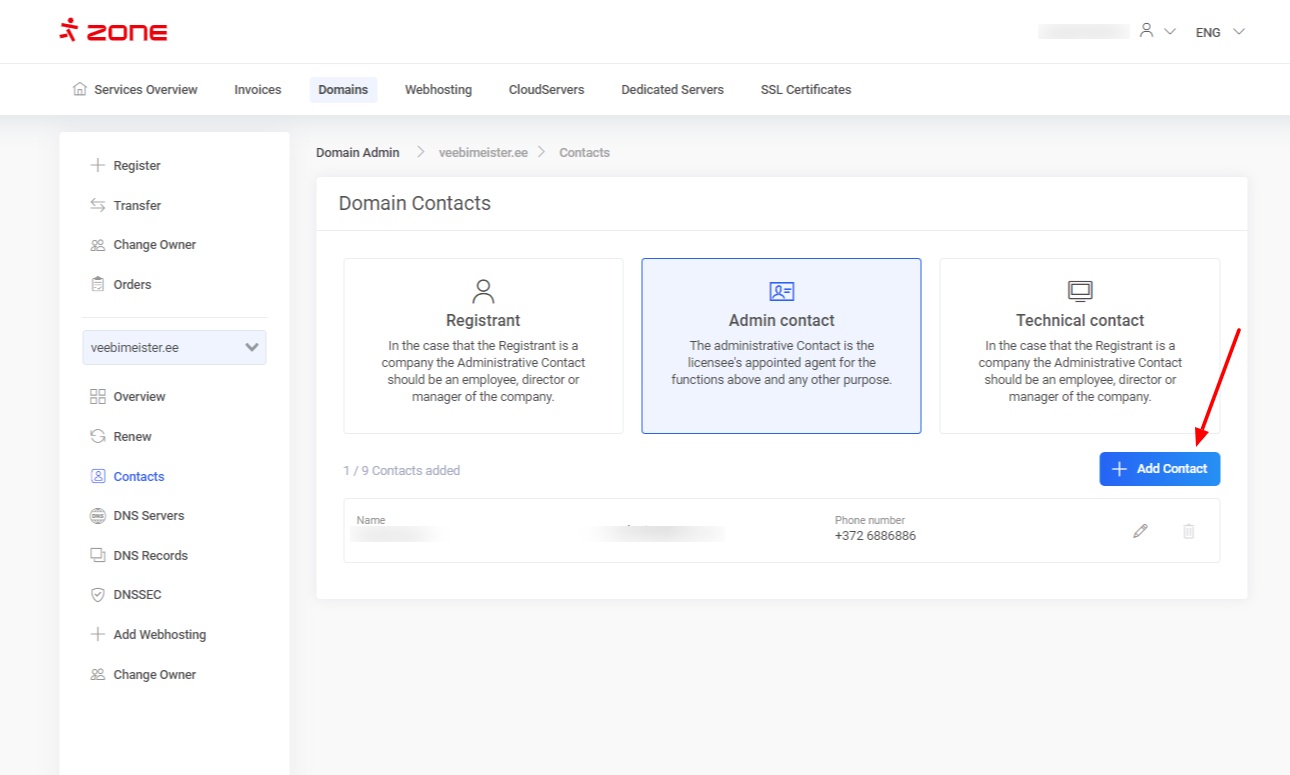
Task: Click the Domain Admin breadcrumb link
Action: pos(357,153)
